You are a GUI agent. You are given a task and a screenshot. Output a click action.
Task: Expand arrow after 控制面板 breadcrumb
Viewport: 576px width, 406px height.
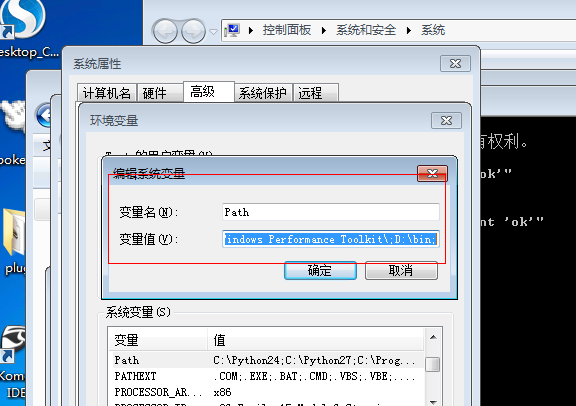tap(323, 30)
